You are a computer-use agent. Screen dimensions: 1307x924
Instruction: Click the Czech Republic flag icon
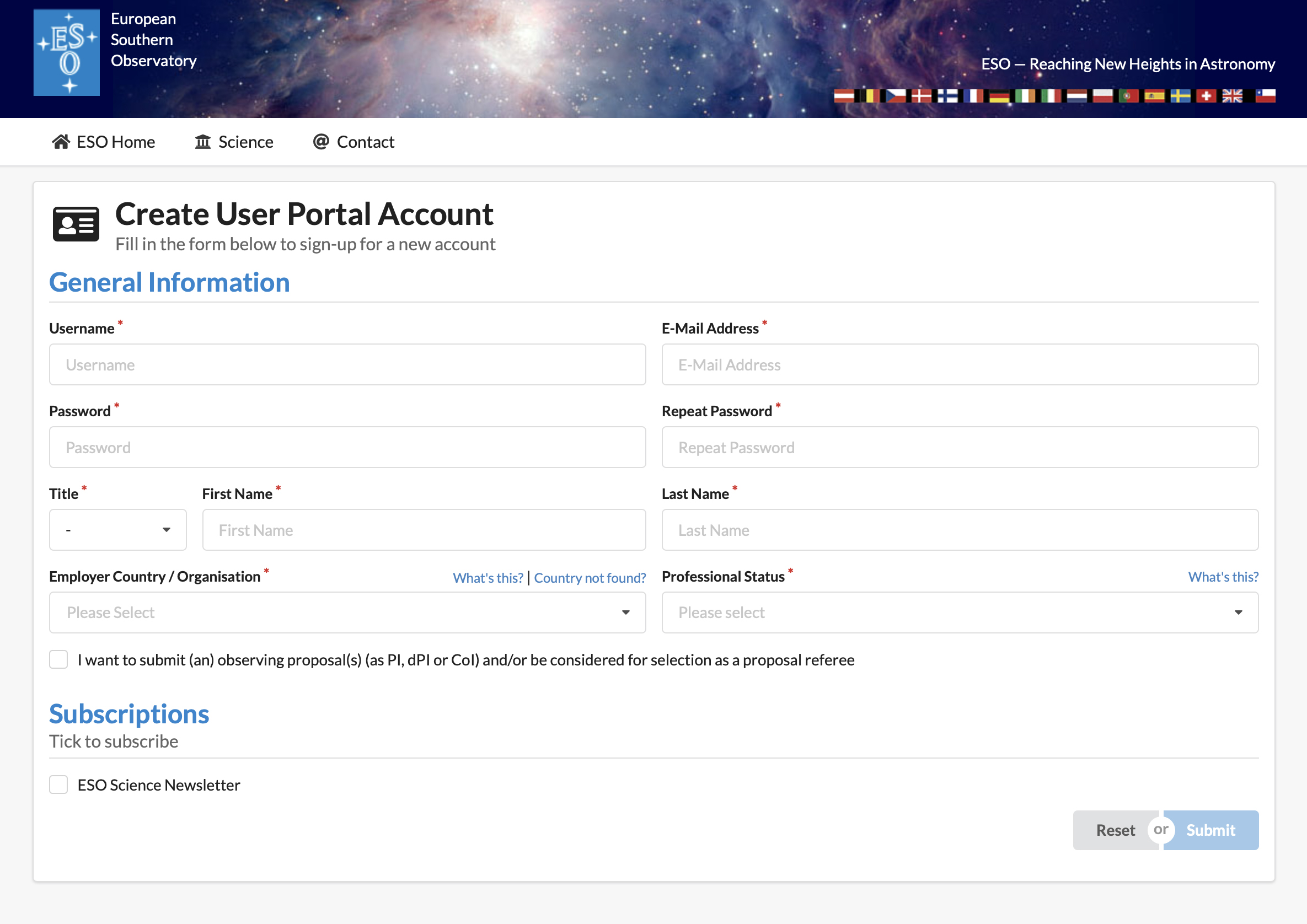pos(897,96)
